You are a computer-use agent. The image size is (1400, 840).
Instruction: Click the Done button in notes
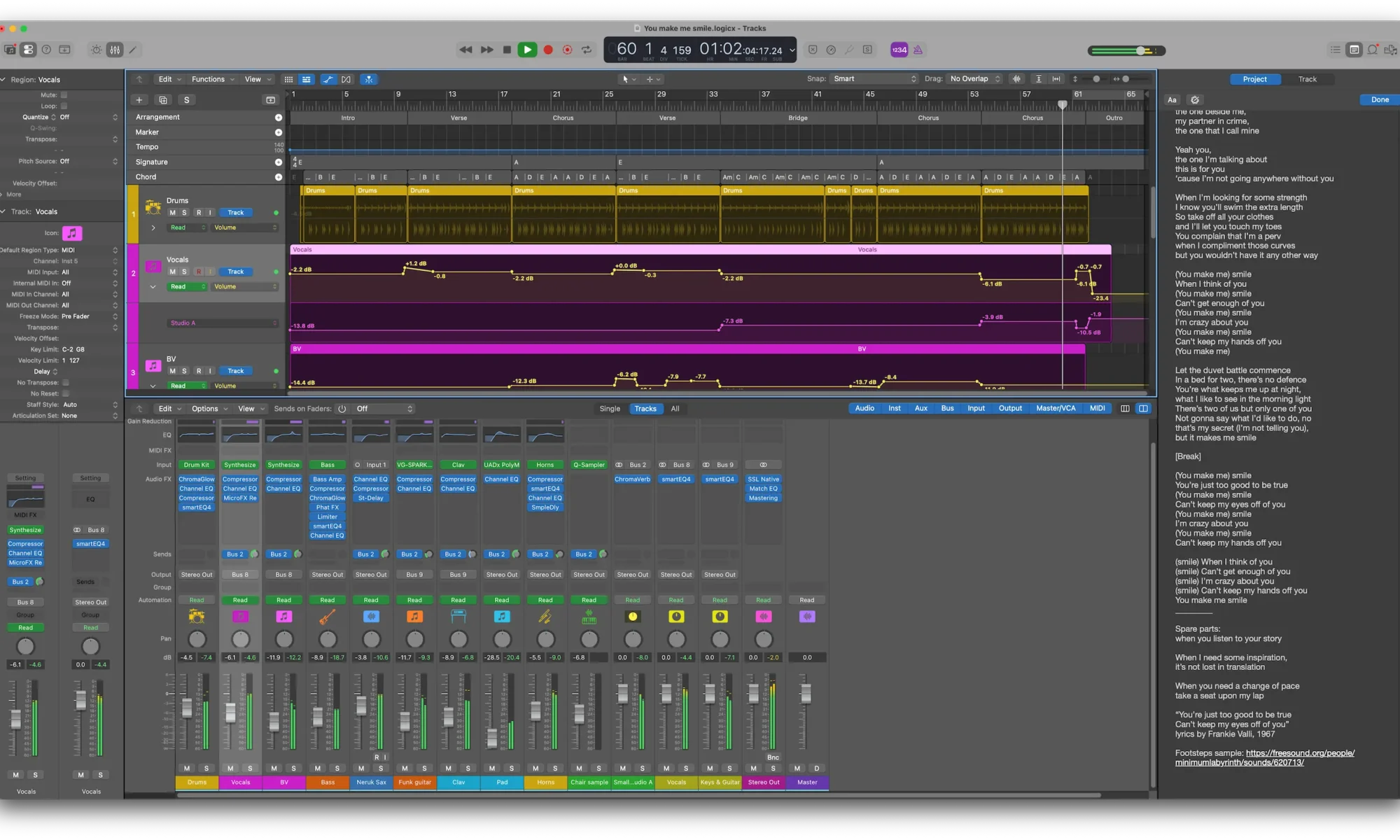point(1380,100)
